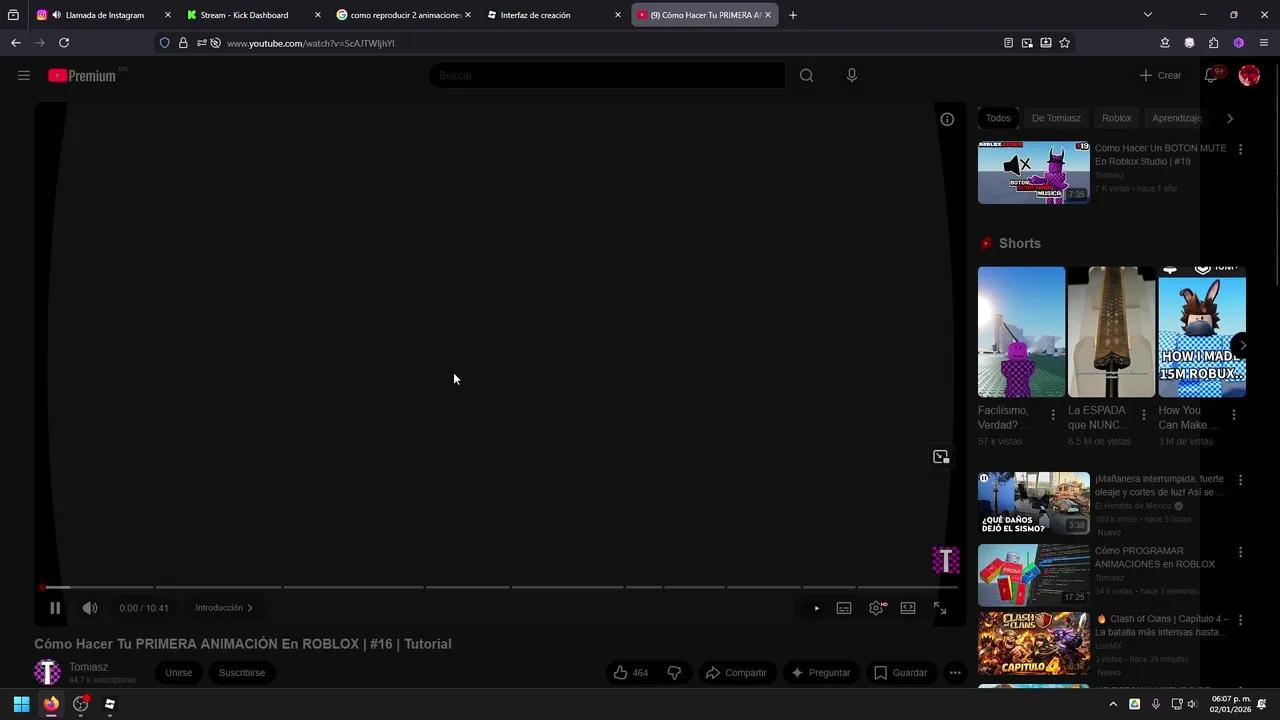Open options for the La ESPADA short

point(1143,414)
